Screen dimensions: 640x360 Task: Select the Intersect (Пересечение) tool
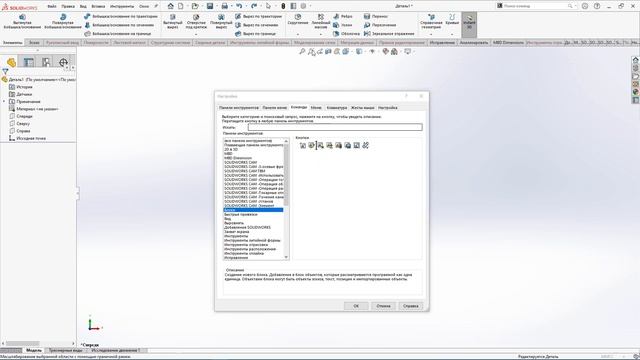380,25
